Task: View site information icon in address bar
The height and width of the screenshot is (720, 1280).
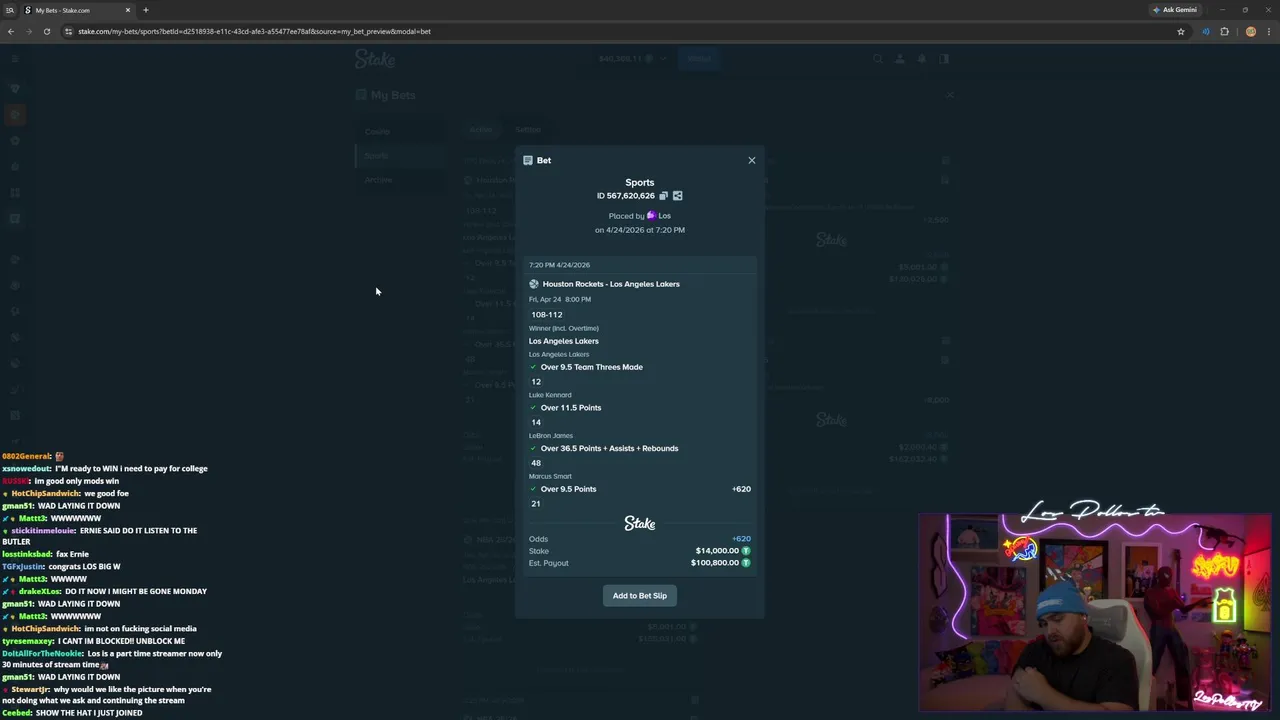Action: tap(68, 31)
